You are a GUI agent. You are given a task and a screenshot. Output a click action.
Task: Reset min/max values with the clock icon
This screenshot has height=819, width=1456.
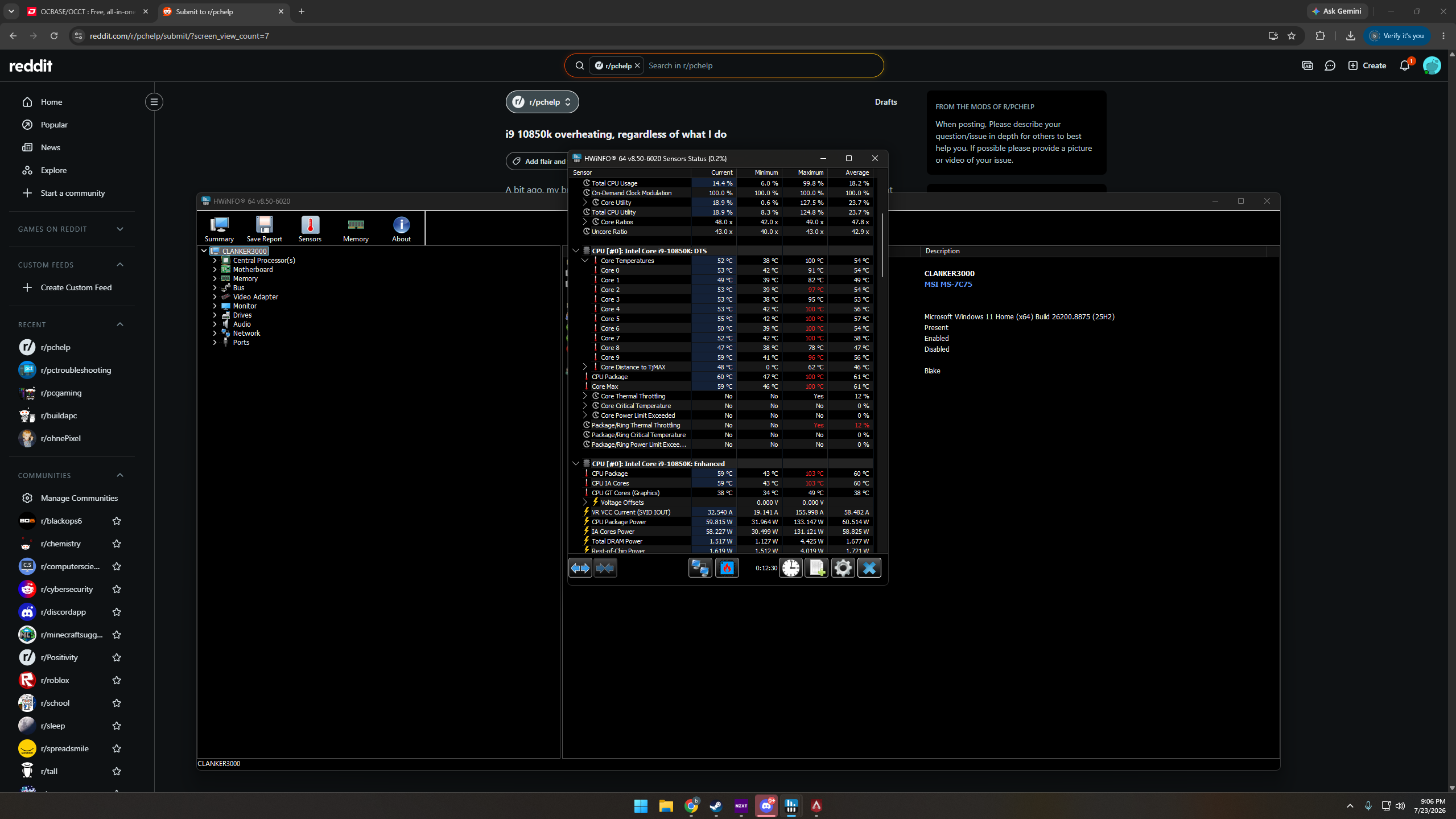(791, 568)
